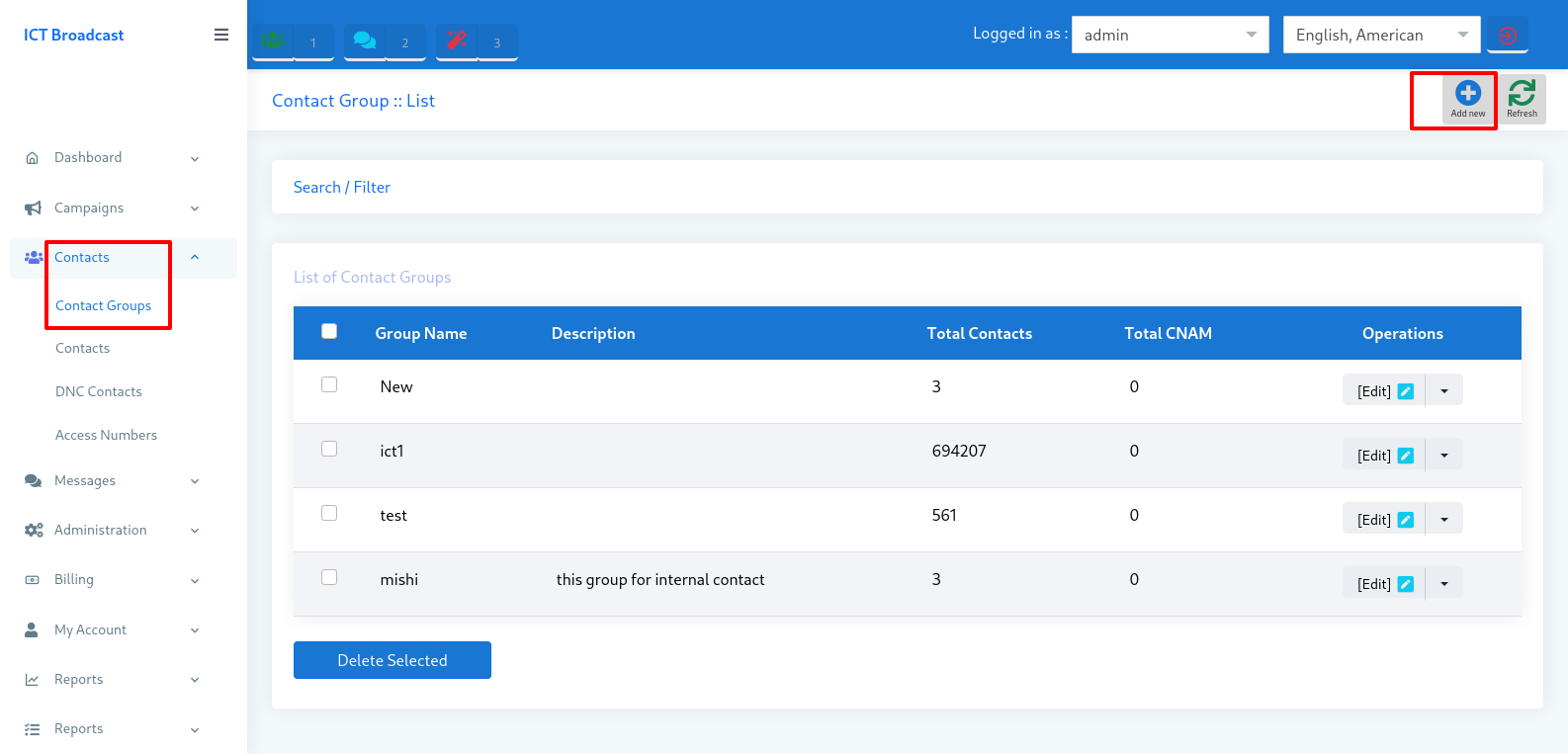This screenshot has width=1568, height=754.
Task: Check the box for group test
Action: 329,513
